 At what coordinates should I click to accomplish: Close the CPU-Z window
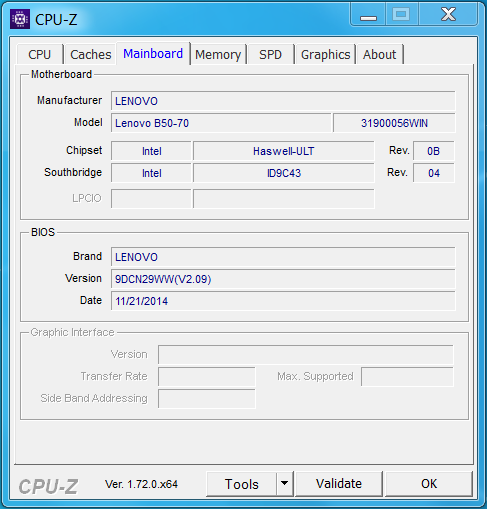[x=448, y=14]
